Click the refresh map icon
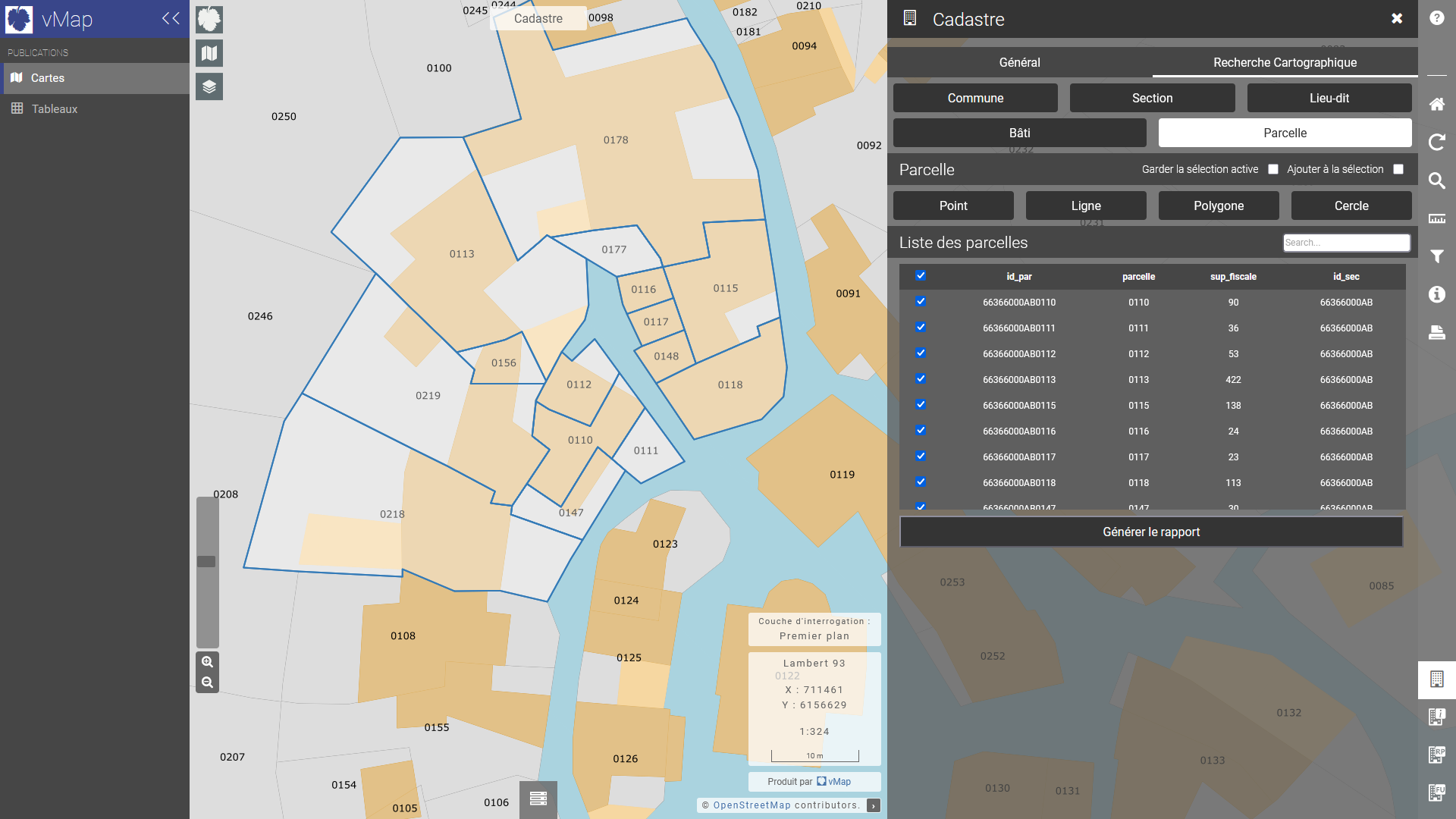 pos(1436,143)
